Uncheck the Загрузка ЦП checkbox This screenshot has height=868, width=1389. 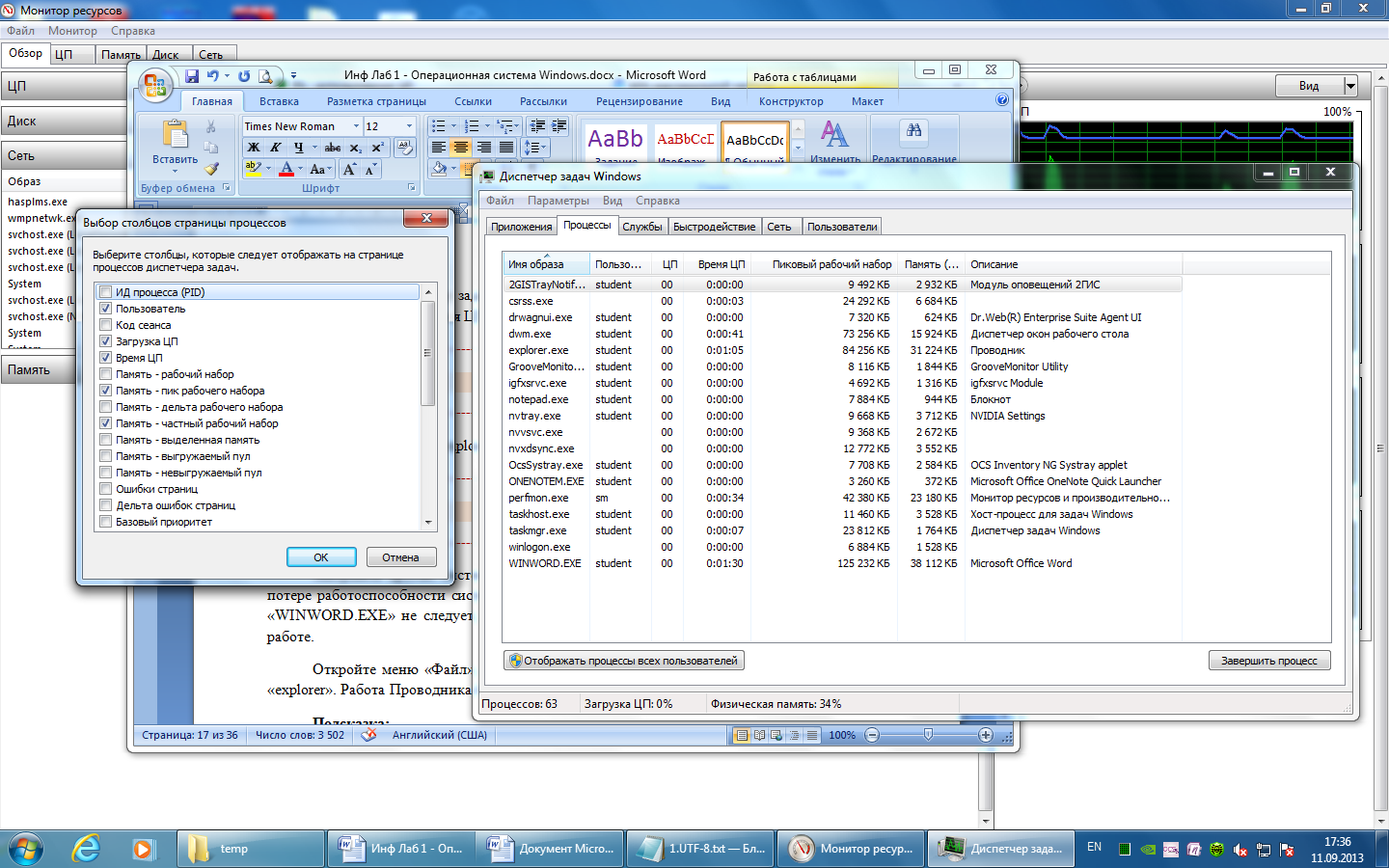(x=106, y=341)
